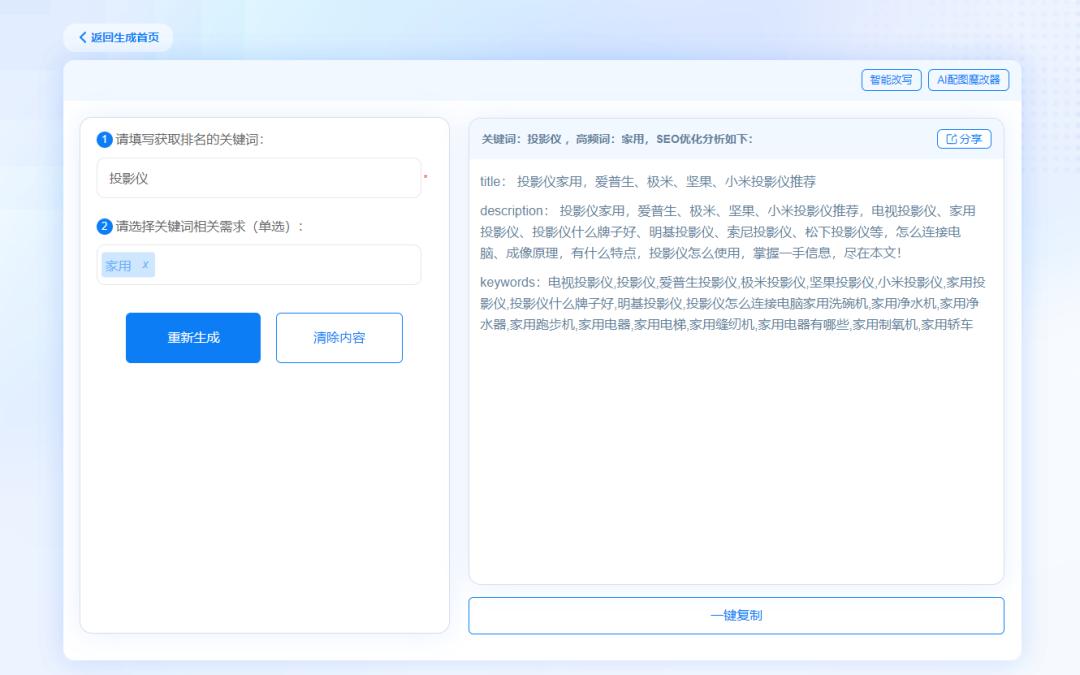
Task: Click the keyword input containing 投影仪
Action: (259, 178)
